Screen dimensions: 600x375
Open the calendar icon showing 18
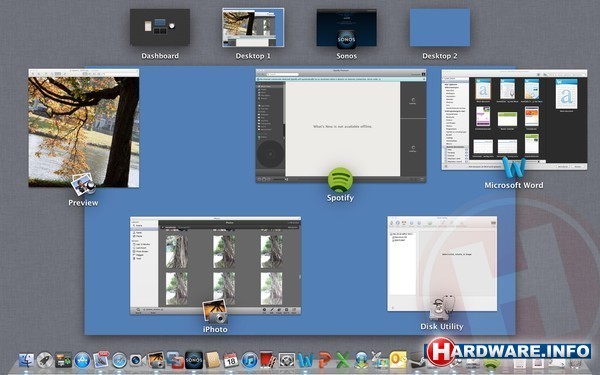click(231, 360)
